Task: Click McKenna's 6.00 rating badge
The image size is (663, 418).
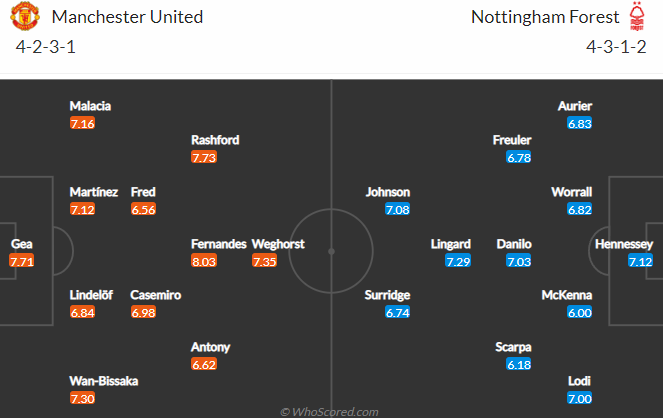Action: pyautogui.click(x=579, y=312)
